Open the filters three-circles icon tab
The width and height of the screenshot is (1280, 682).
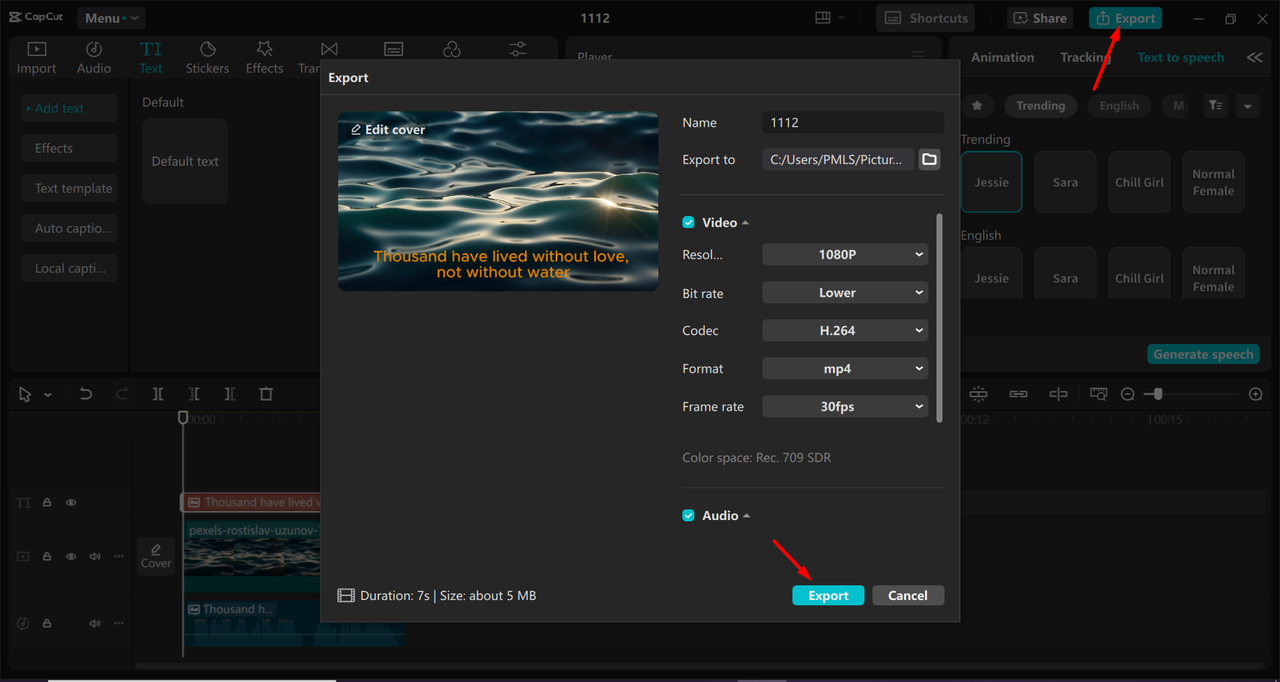(452, 50)
